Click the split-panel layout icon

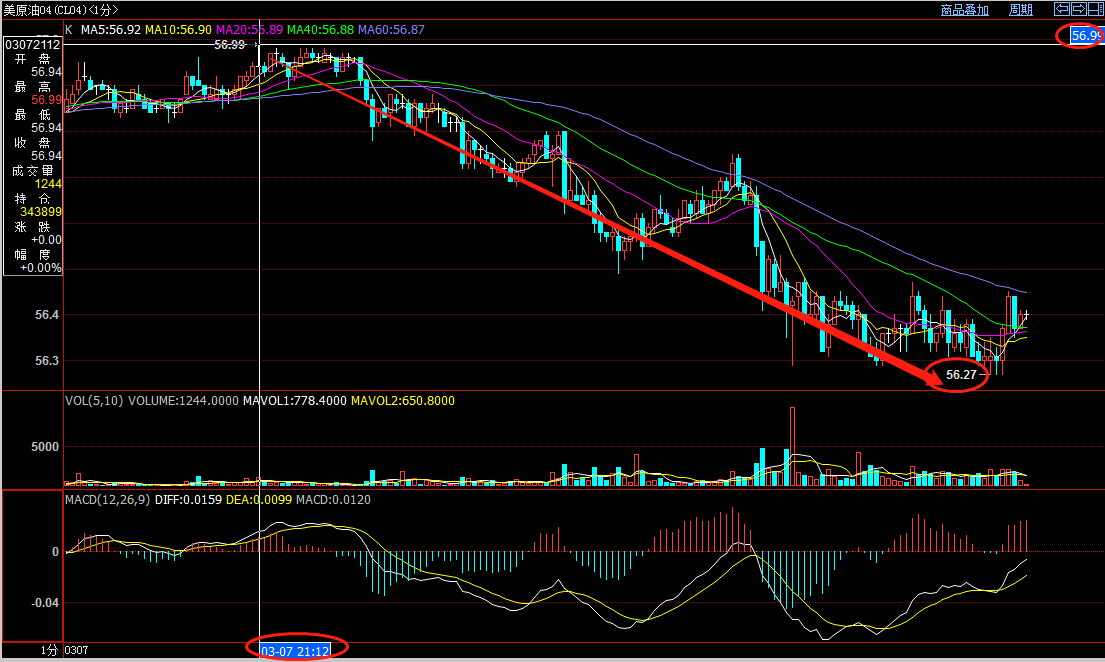[x=1095, y=9]
